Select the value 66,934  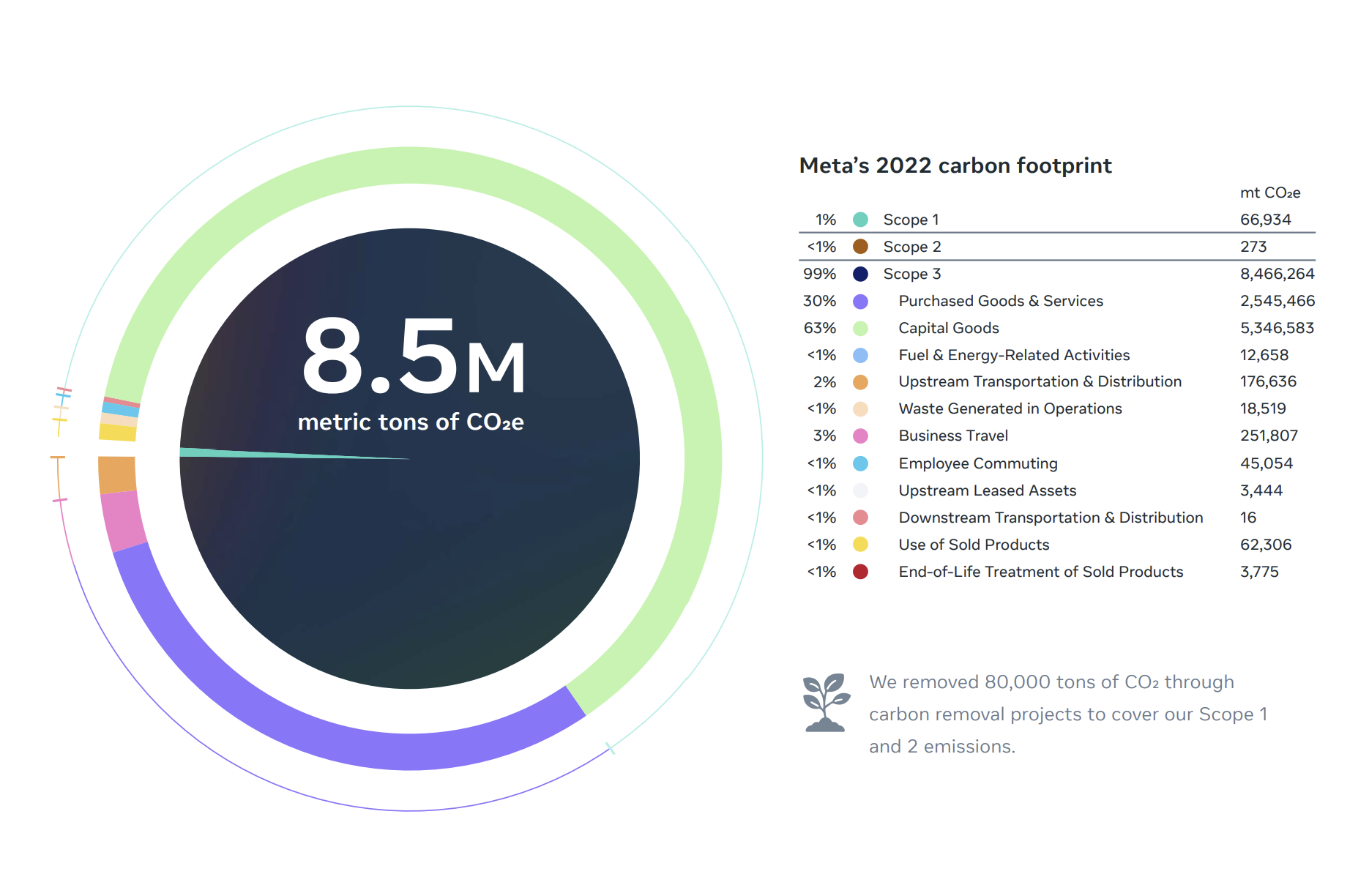point(1266,220)
